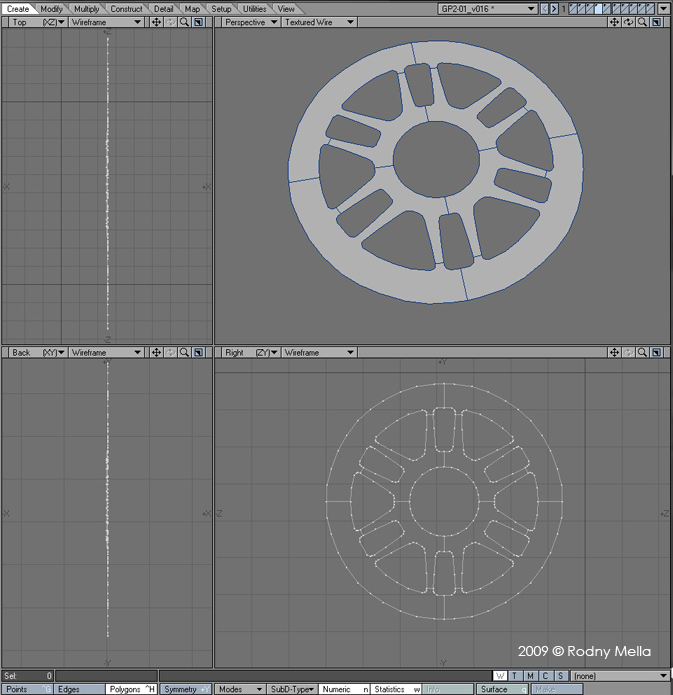Maximize the Top viewport with its fullscreen icon
673x695 pixels.
pyautogui.click(x=199, y=22)
